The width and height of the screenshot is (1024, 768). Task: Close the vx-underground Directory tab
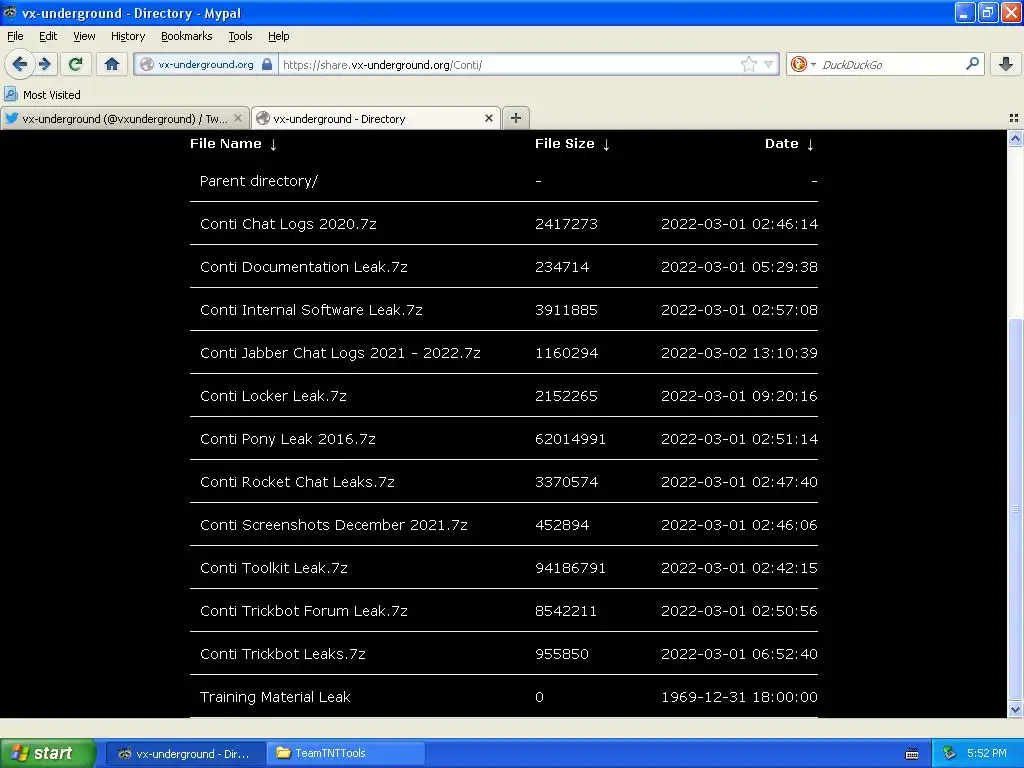point(488,118)
